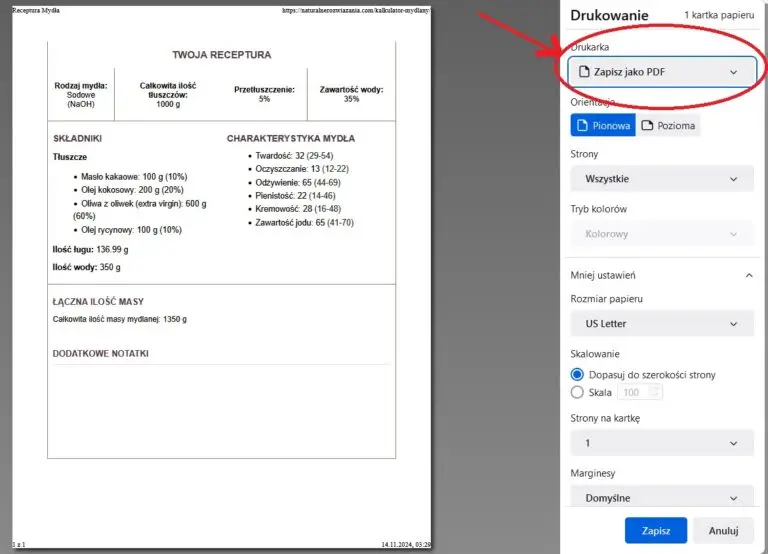Click the page URL in the preview header

coord(357,10)
